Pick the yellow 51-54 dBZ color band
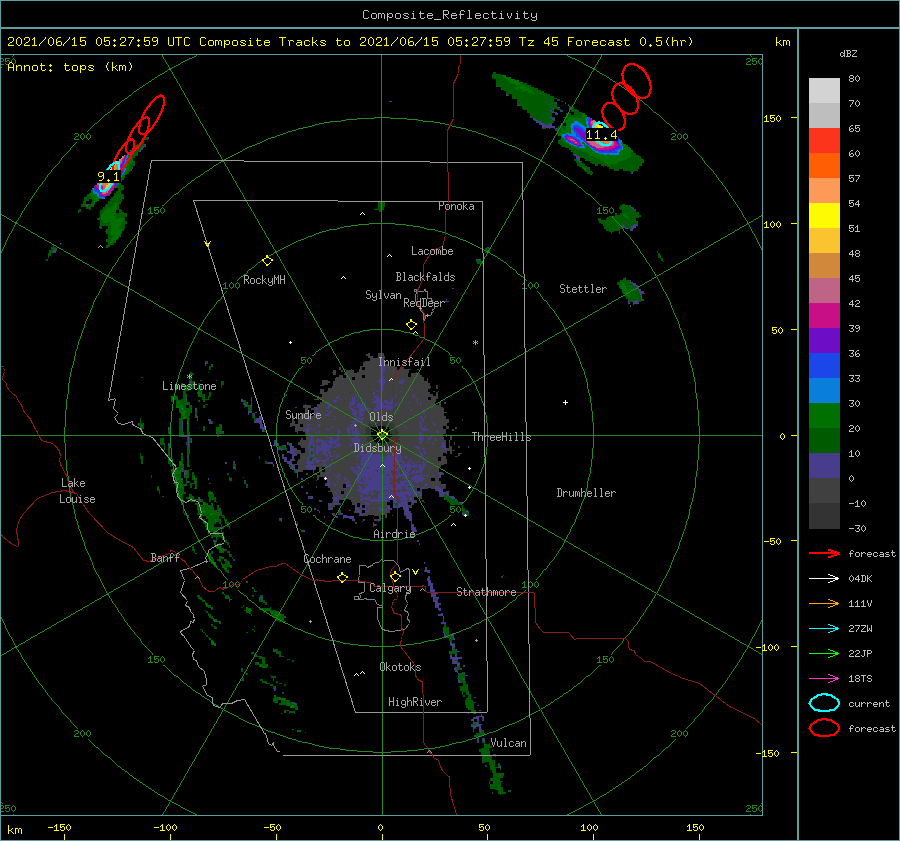The height and width of the screenshot is (841, 900). 824,215
